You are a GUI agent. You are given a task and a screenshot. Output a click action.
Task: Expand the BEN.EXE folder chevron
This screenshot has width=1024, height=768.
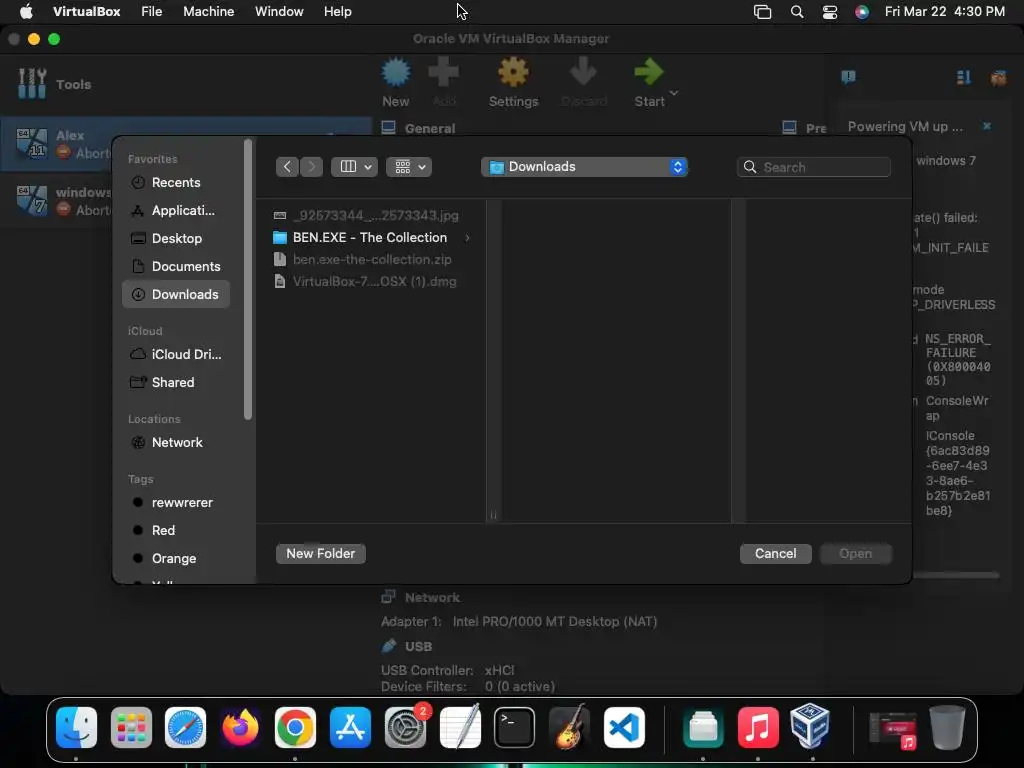click(x=467, y=238)
